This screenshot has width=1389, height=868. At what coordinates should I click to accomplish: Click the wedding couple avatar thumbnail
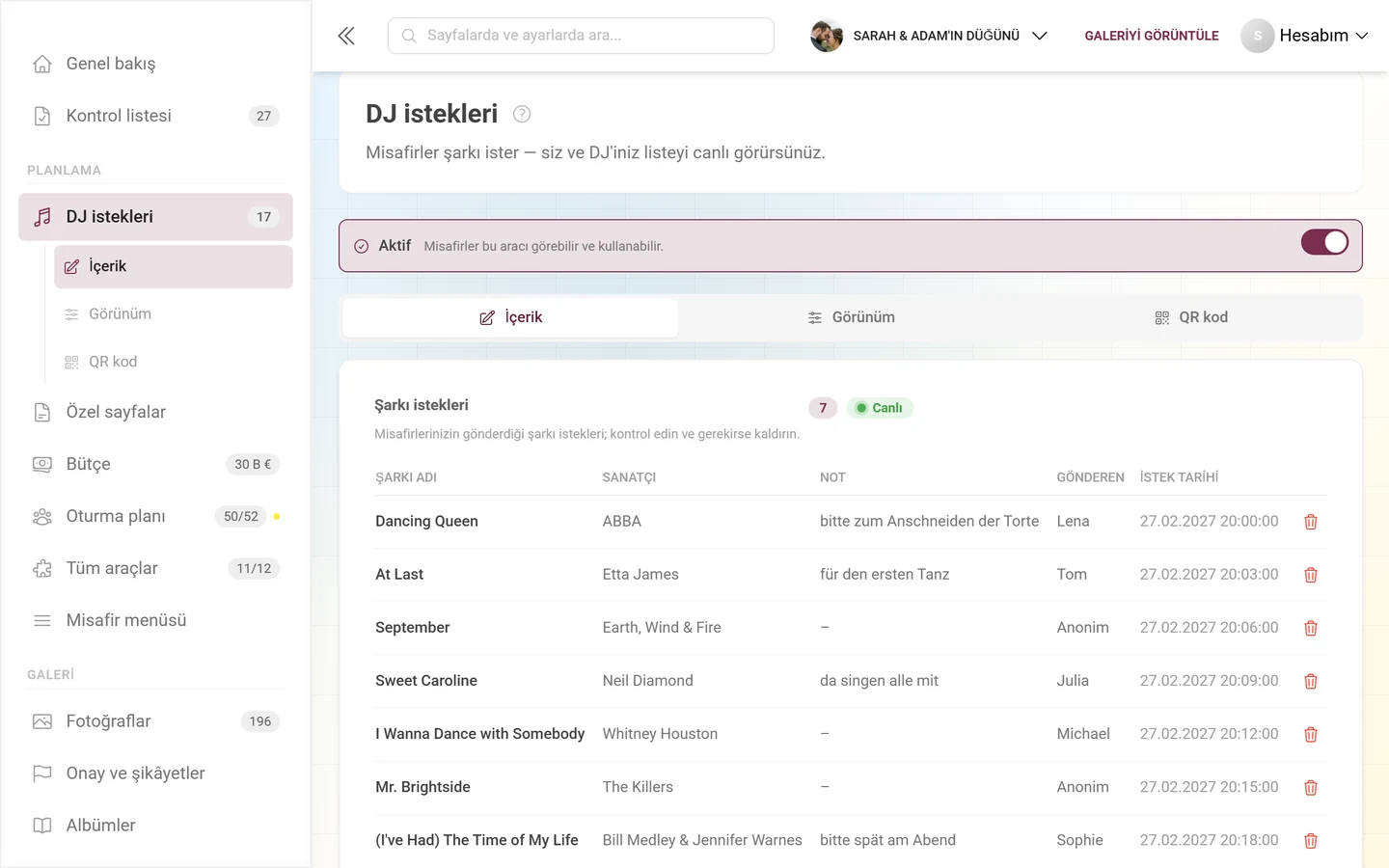click(x=827, y=36)
